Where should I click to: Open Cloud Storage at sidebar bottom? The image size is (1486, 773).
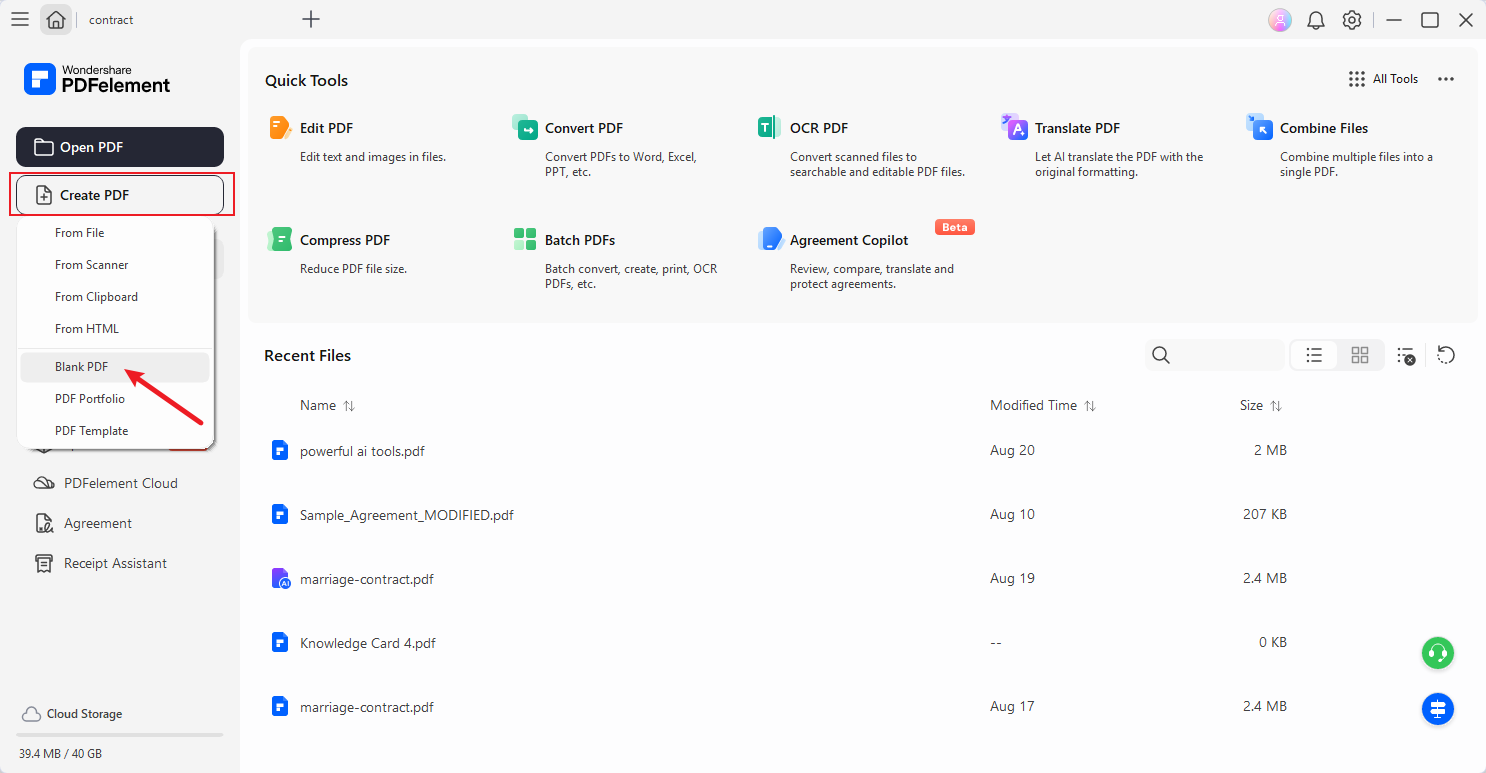71,714
